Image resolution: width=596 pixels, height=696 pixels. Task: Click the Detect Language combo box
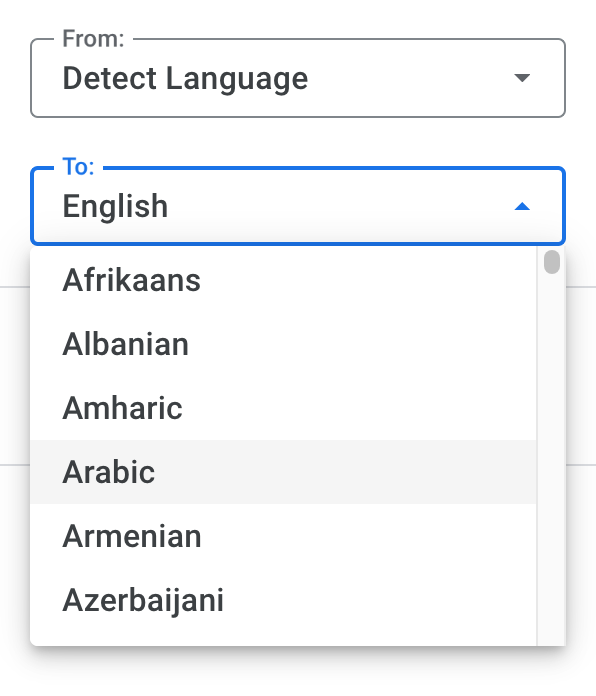pos(298,78)
